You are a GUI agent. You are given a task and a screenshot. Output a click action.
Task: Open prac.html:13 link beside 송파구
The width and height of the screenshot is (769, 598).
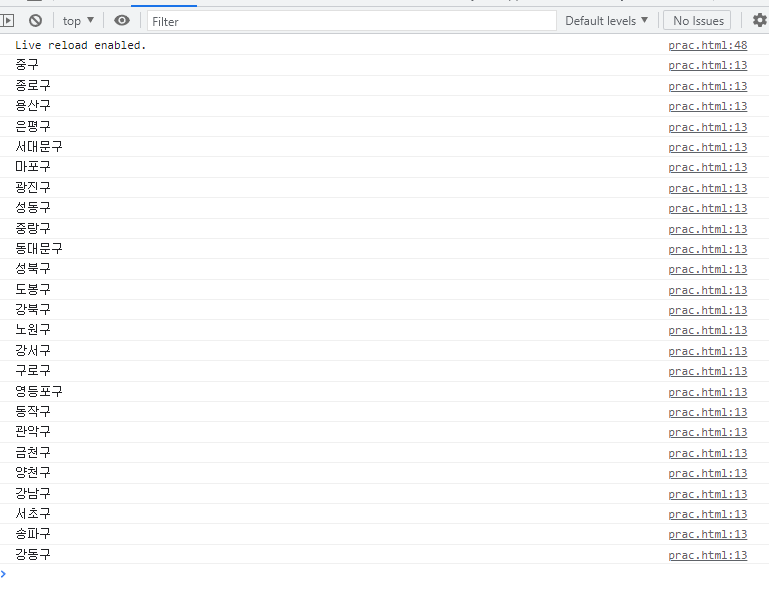[x=708, y=534]
